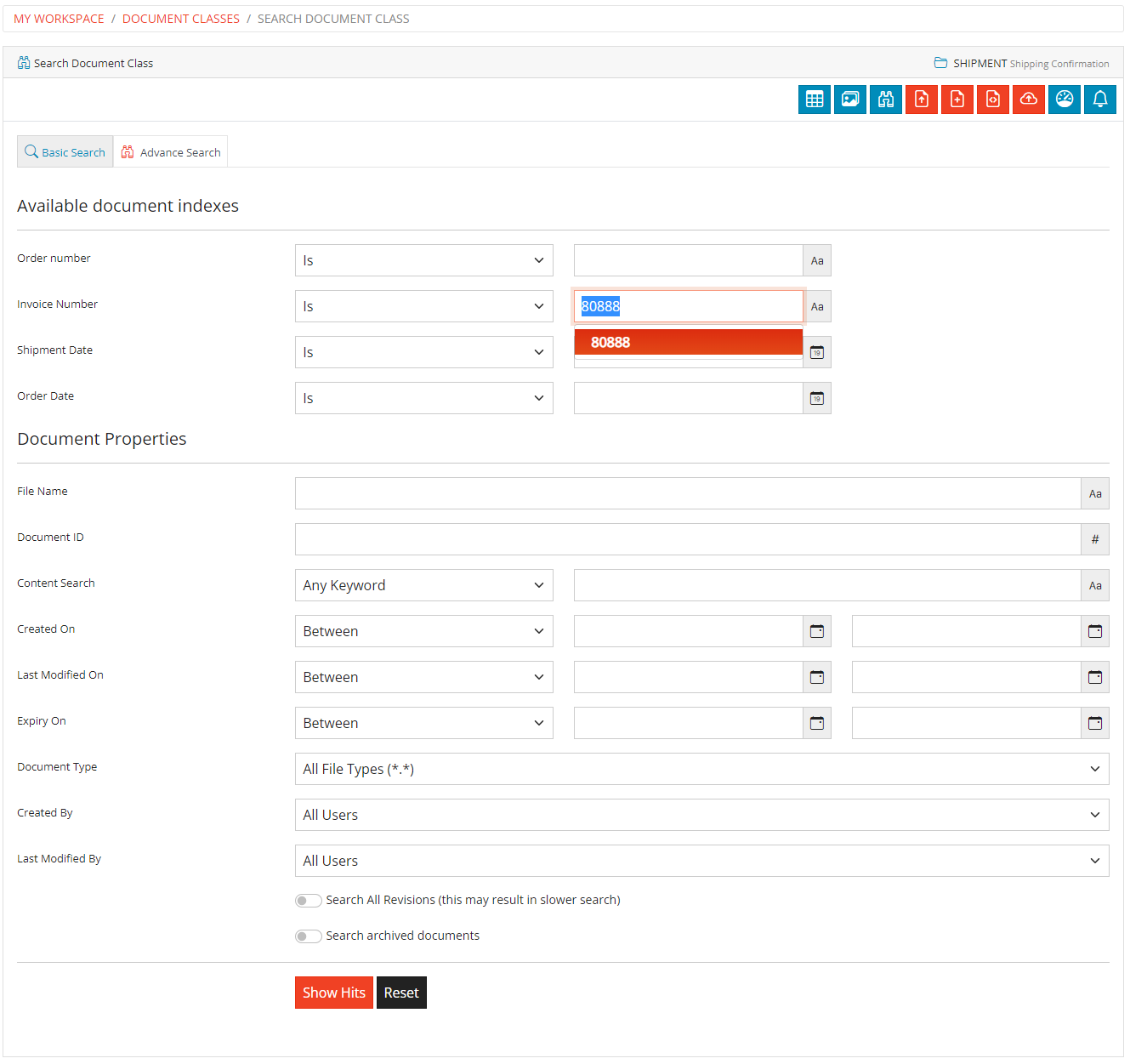Click the file upload arrow icon
Screen dimensions: 1130x1064
[921, 100]
